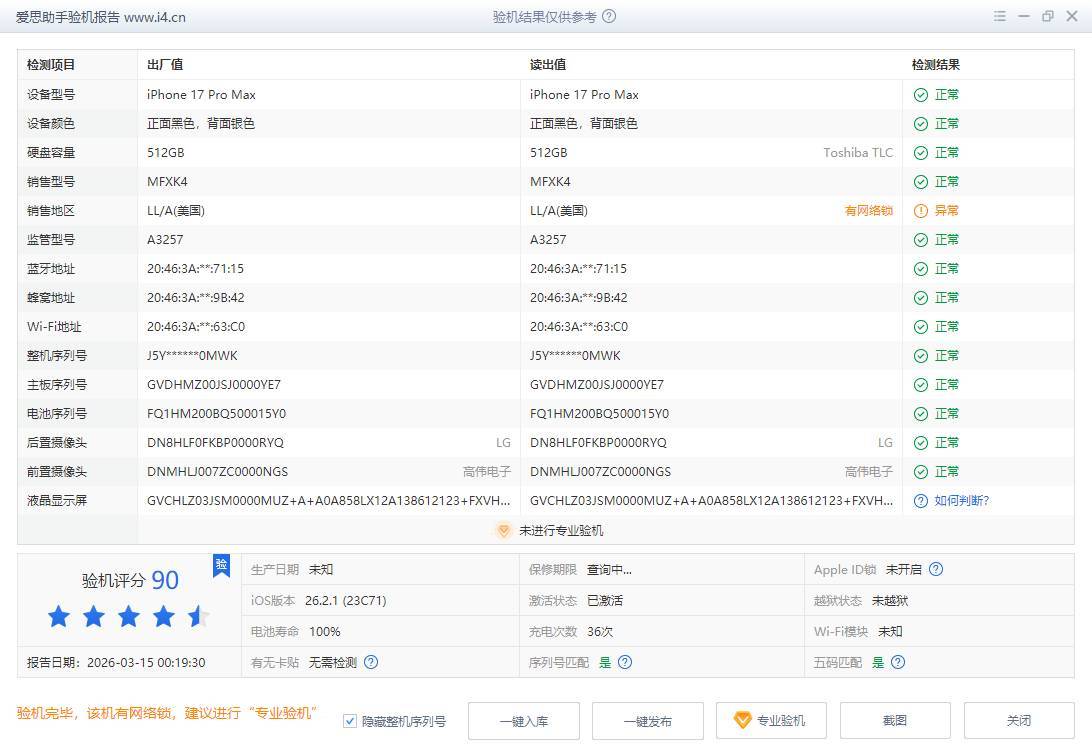Click the five-star rating display
Image resolution: width=1092 pixels, height=756 pixels.
point(128,617)
